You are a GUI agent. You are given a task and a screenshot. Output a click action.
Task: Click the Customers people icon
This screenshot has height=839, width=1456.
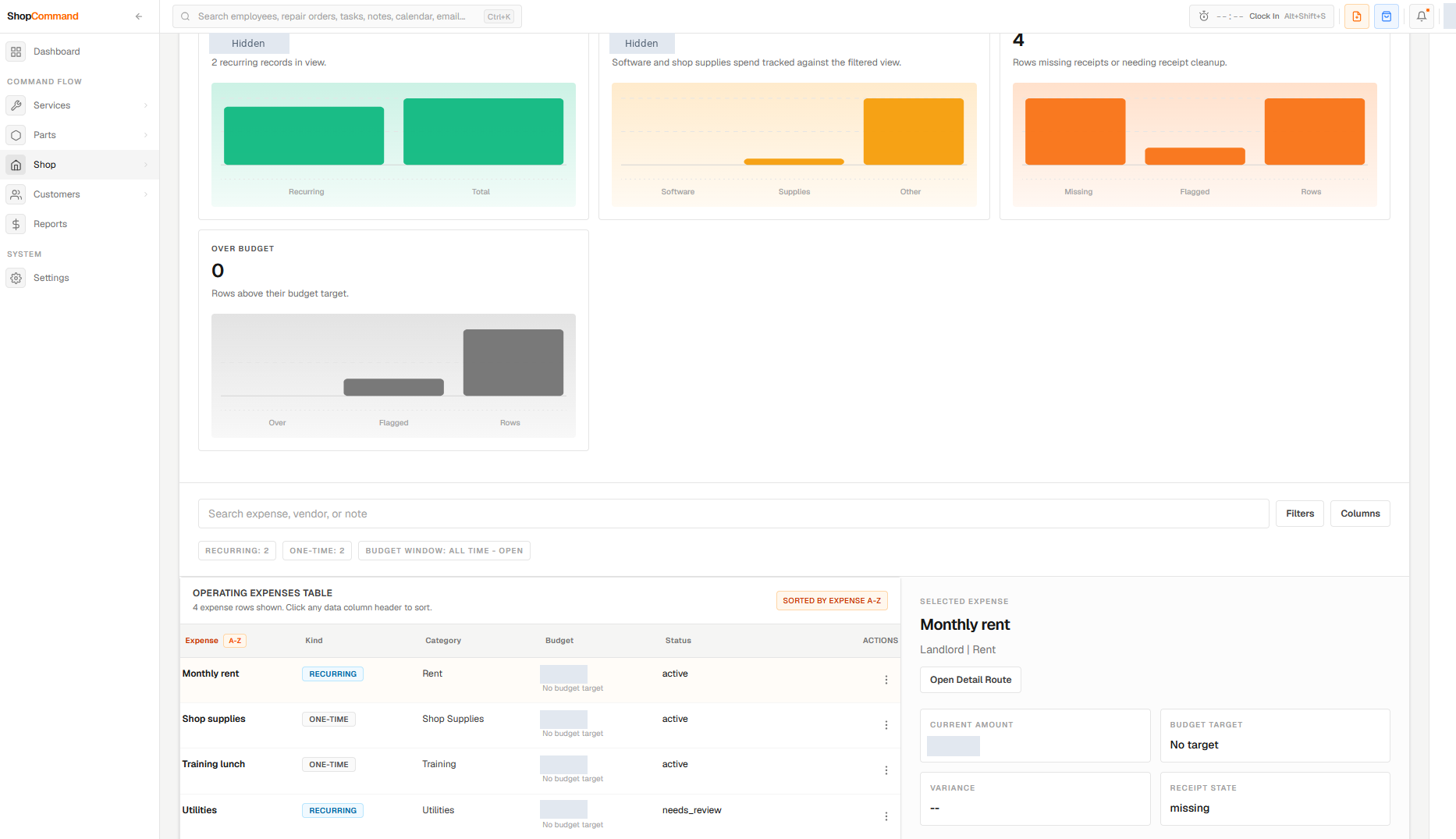pos(16,194)
